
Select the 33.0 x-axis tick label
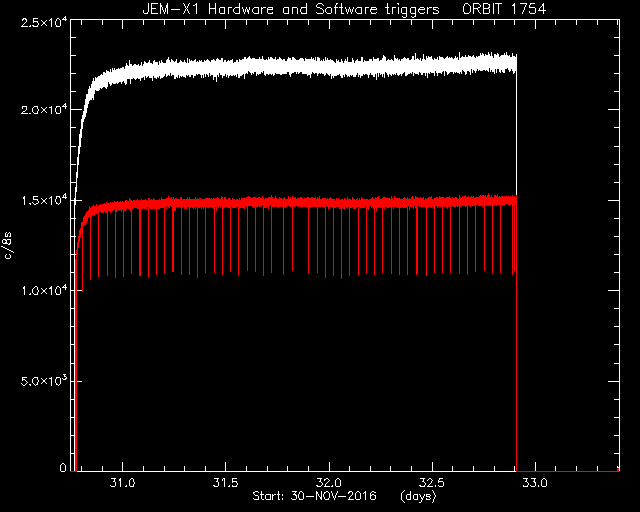point(535,483)
